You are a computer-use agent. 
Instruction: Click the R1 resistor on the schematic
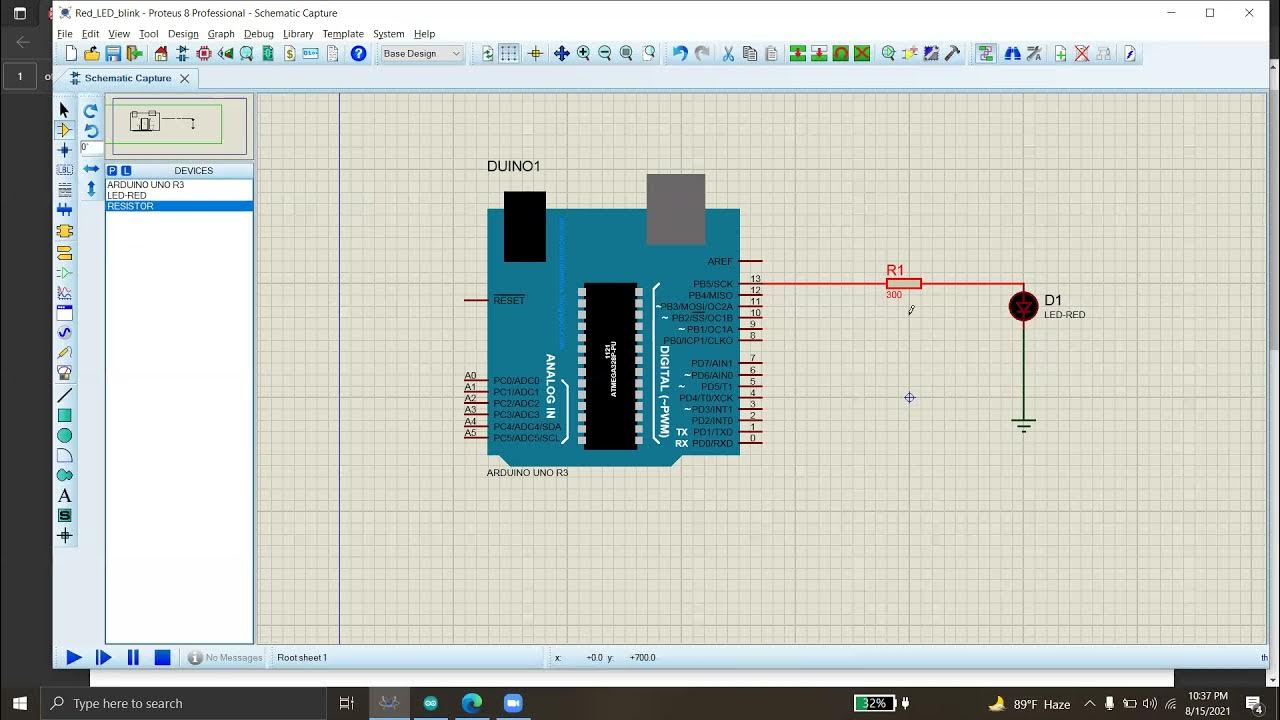coord(903,284)
